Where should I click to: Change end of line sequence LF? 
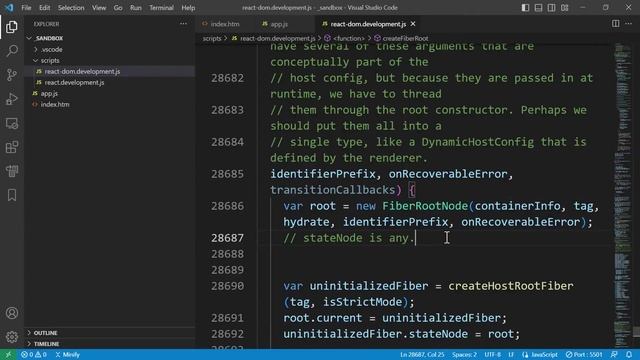point(511,355)
